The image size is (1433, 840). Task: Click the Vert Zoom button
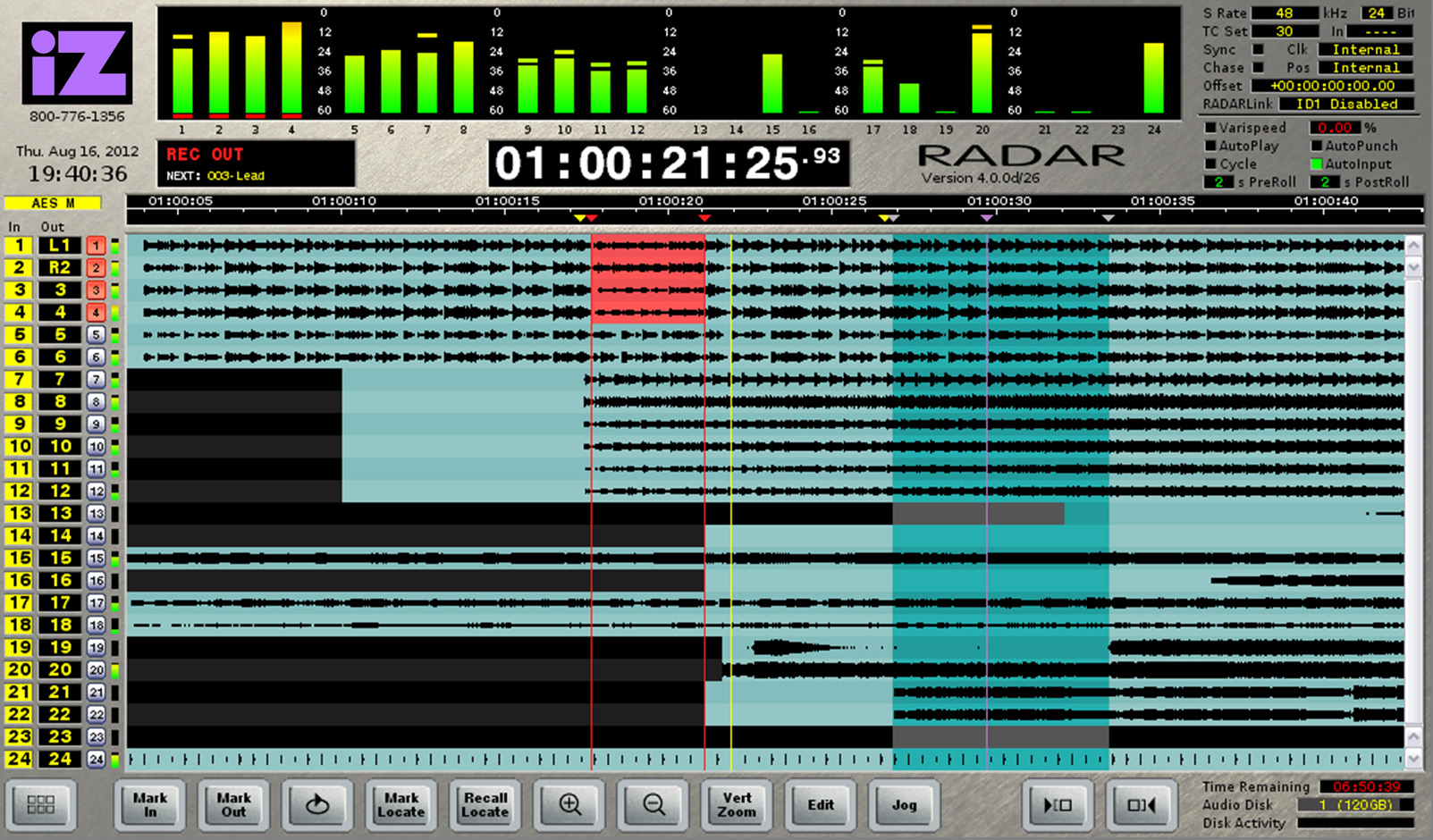pyautogui.click(x=737, y=805)
